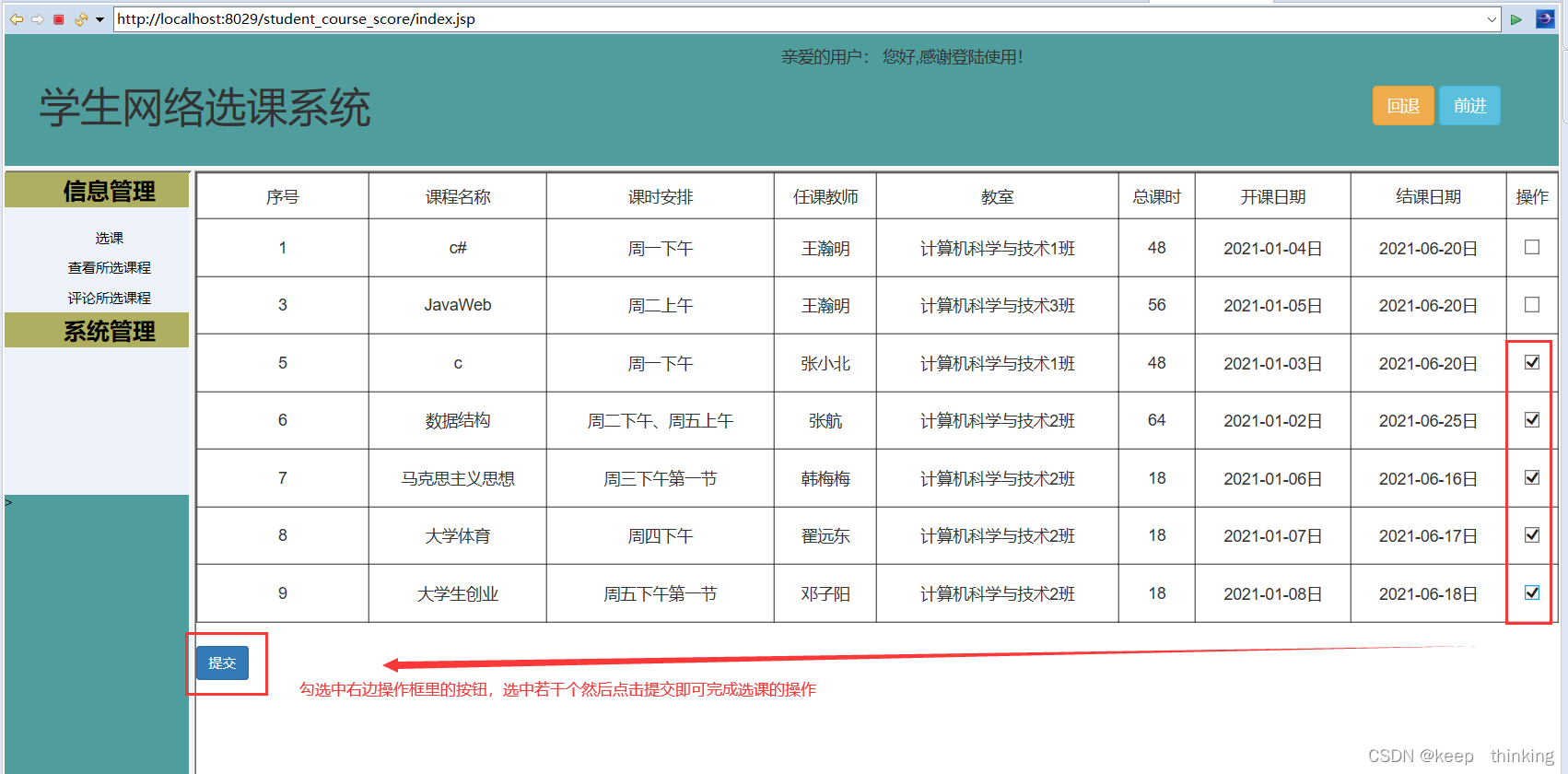This screenshot has height=774, width=1568.
Task: Click the 周四下午 schedule cell
Action: coord(661,535)
